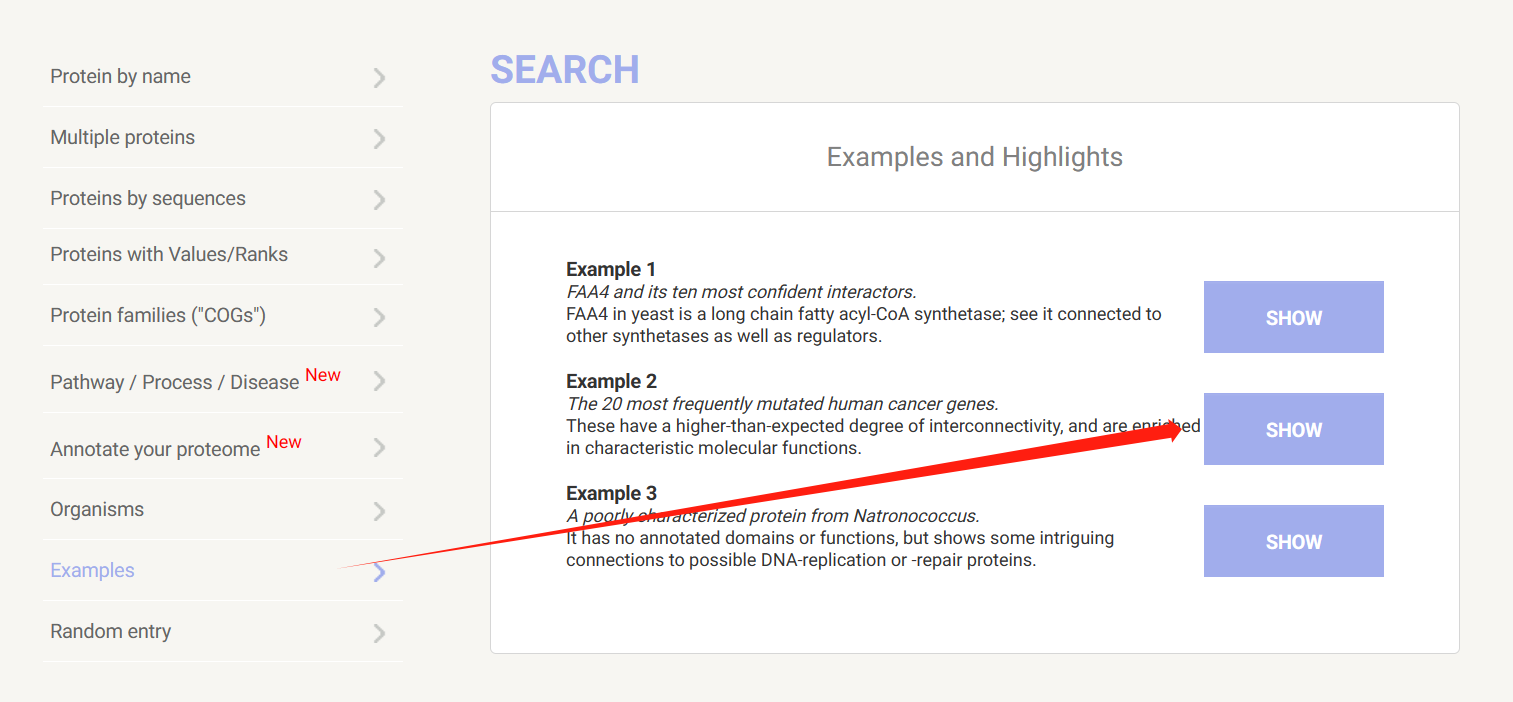
Task: Show Example 2 human cancer genes
Action: (x=1293, y=429)
